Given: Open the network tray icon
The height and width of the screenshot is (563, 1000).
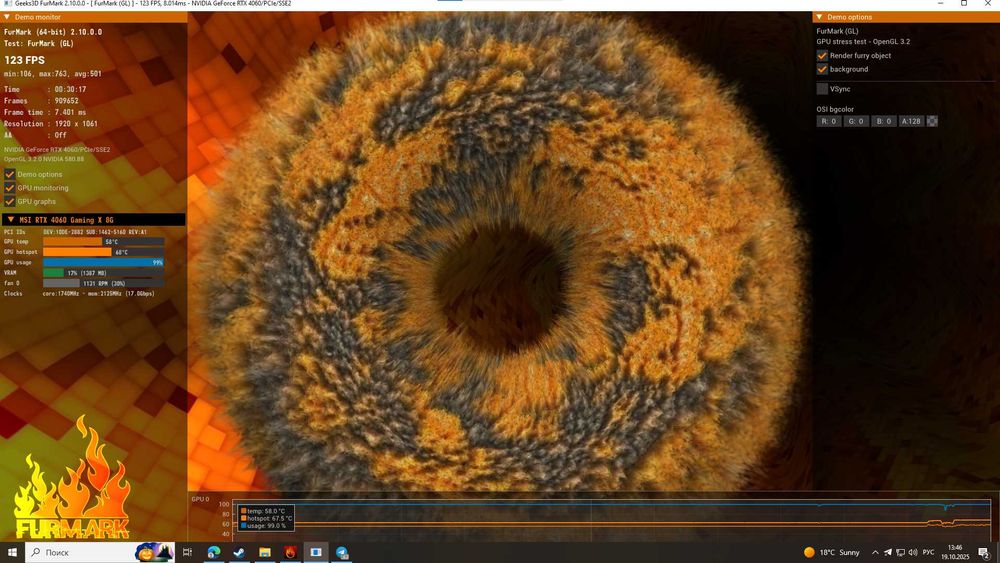Looking at the screenshot, I should [901, 552].
